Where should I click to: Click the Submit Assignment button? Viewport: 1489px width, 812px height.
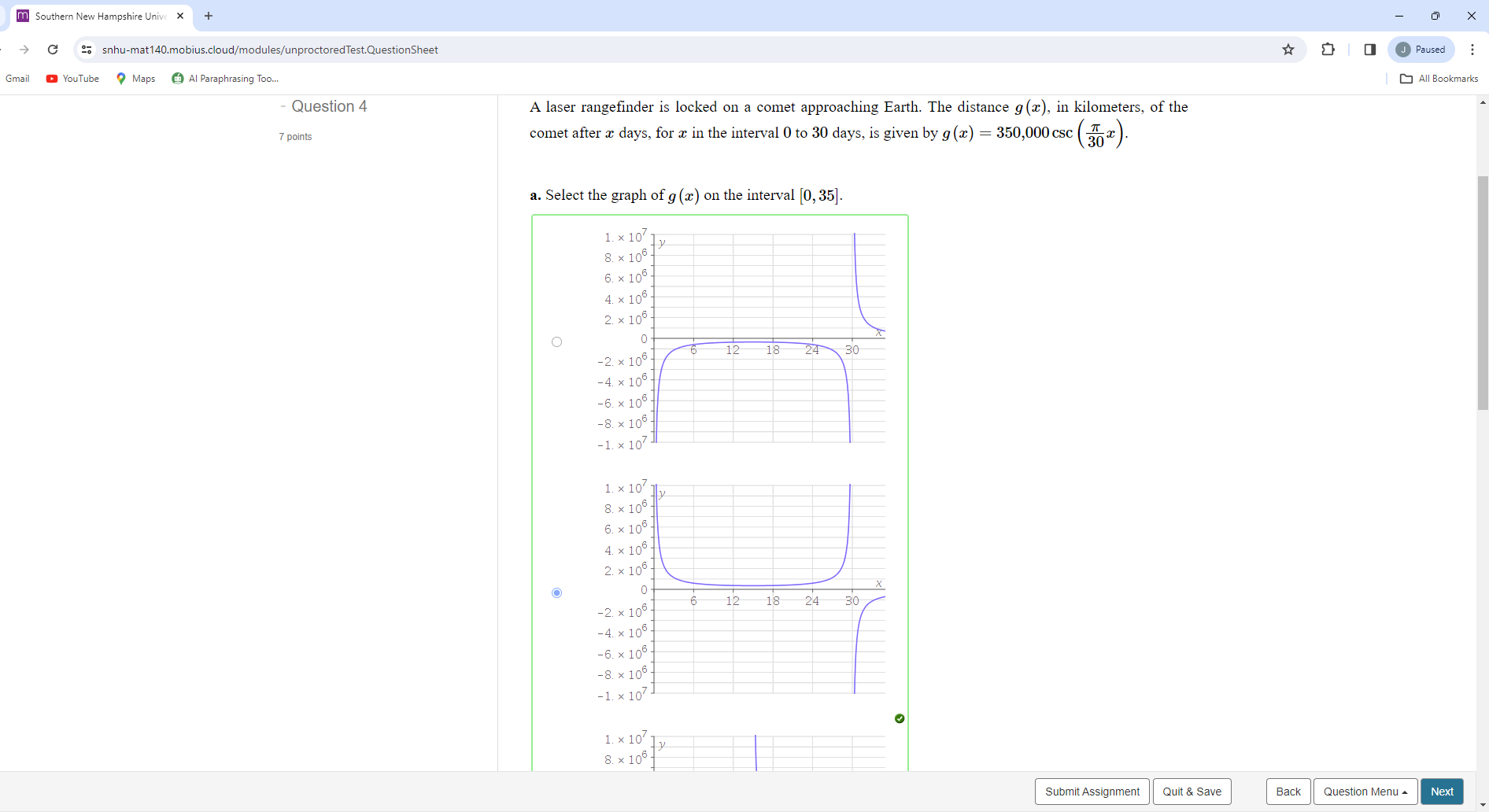tap(1092, 792)
